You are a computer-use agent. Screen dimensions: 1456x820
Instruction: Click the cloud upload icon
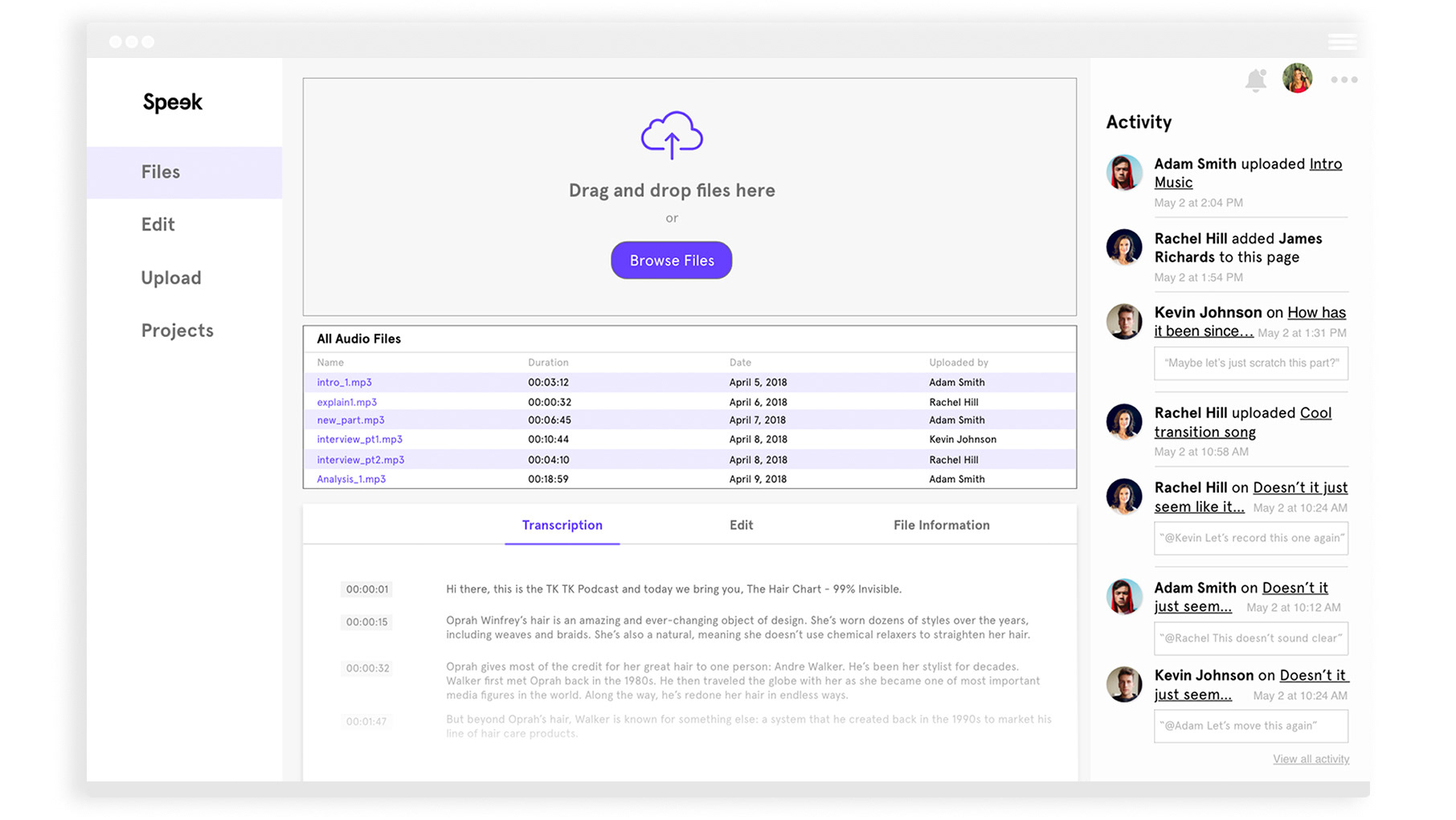pos(672,134)
